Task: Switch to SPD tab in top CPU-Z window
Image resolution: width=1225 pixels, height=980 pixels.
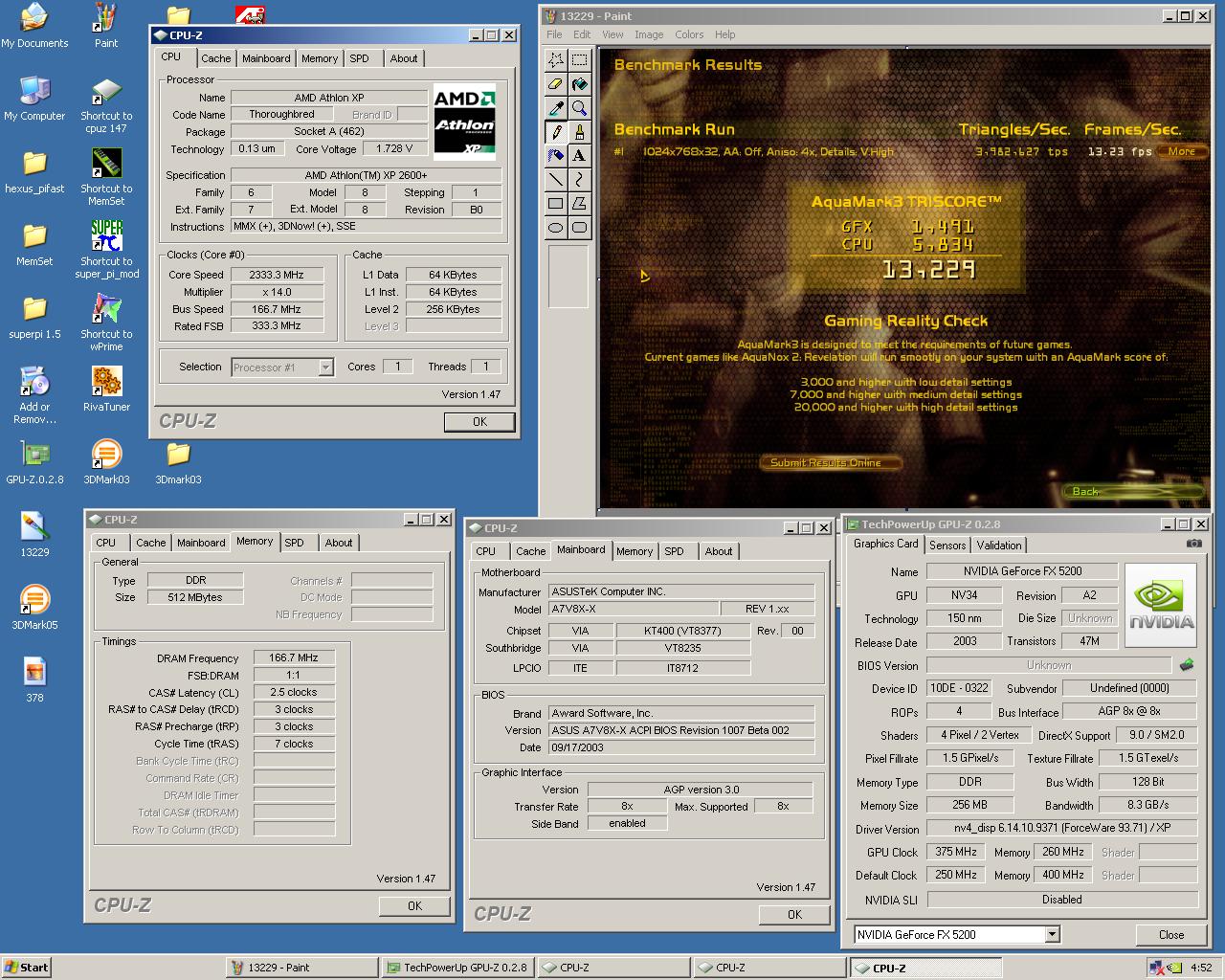Action: pyautogui.click(x=359, y=58)
